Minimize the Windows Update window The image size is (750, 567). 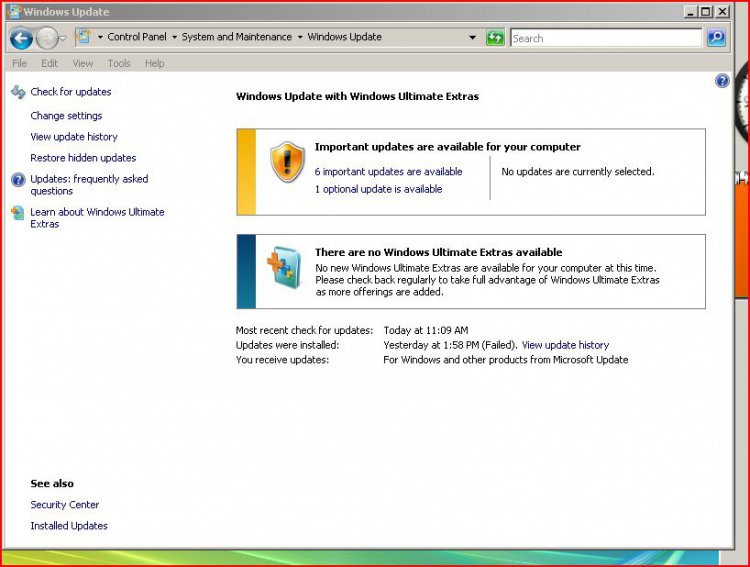coord(690,12)
